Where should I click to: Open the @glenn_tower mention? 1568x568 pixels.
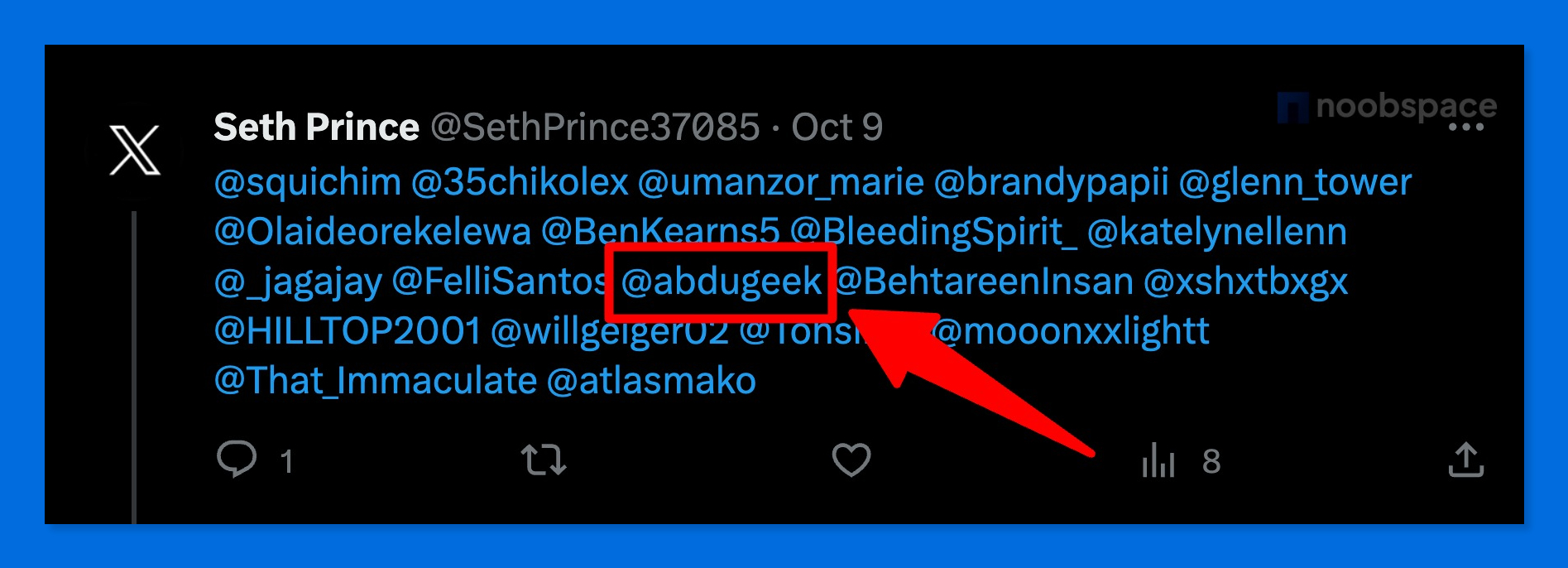pos(1295,183)
